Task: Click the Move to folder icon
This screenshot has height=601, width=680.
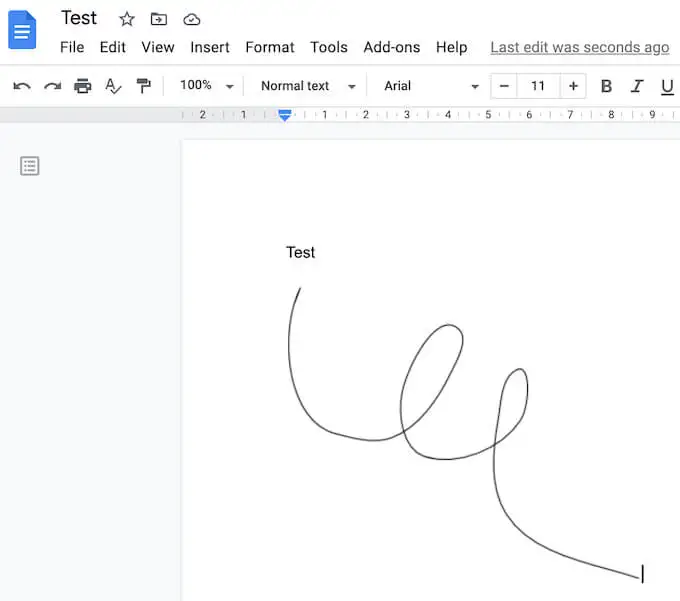Action: click(x=159, y=19)
